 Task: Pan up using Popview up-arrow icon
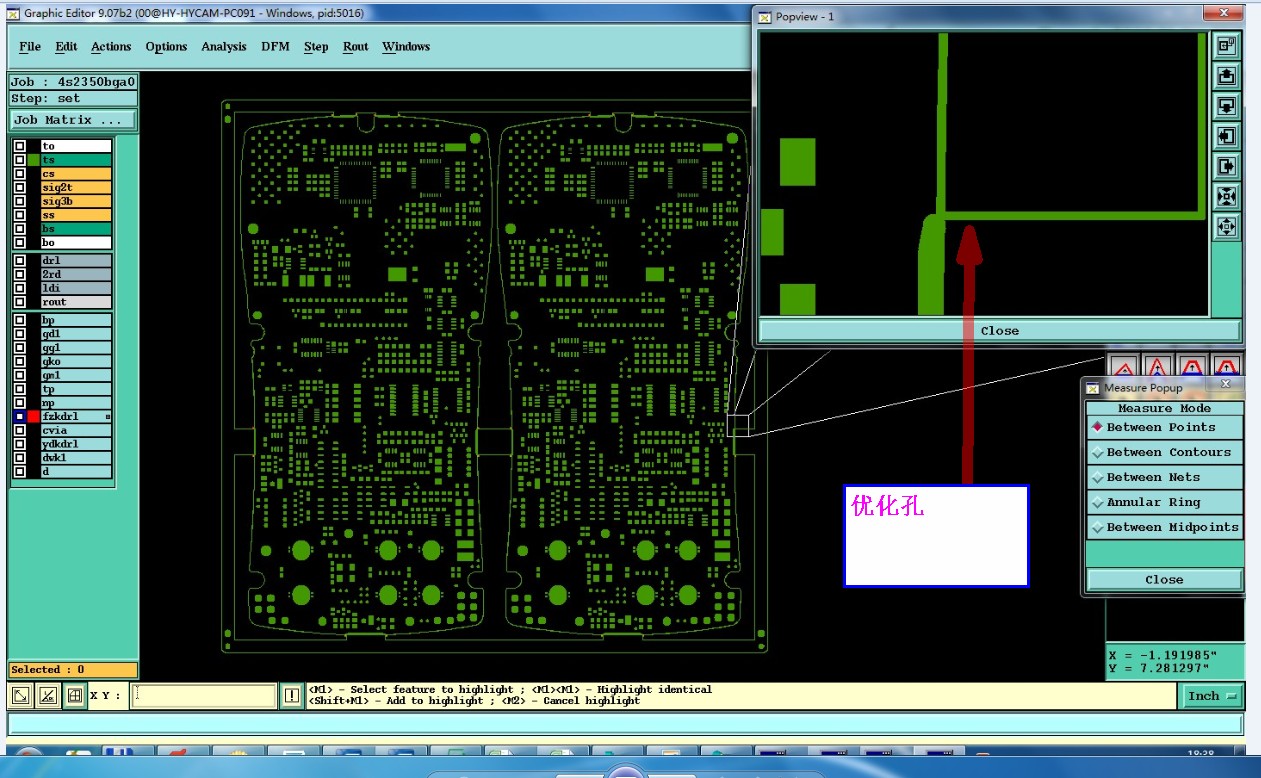(1226, 75)
